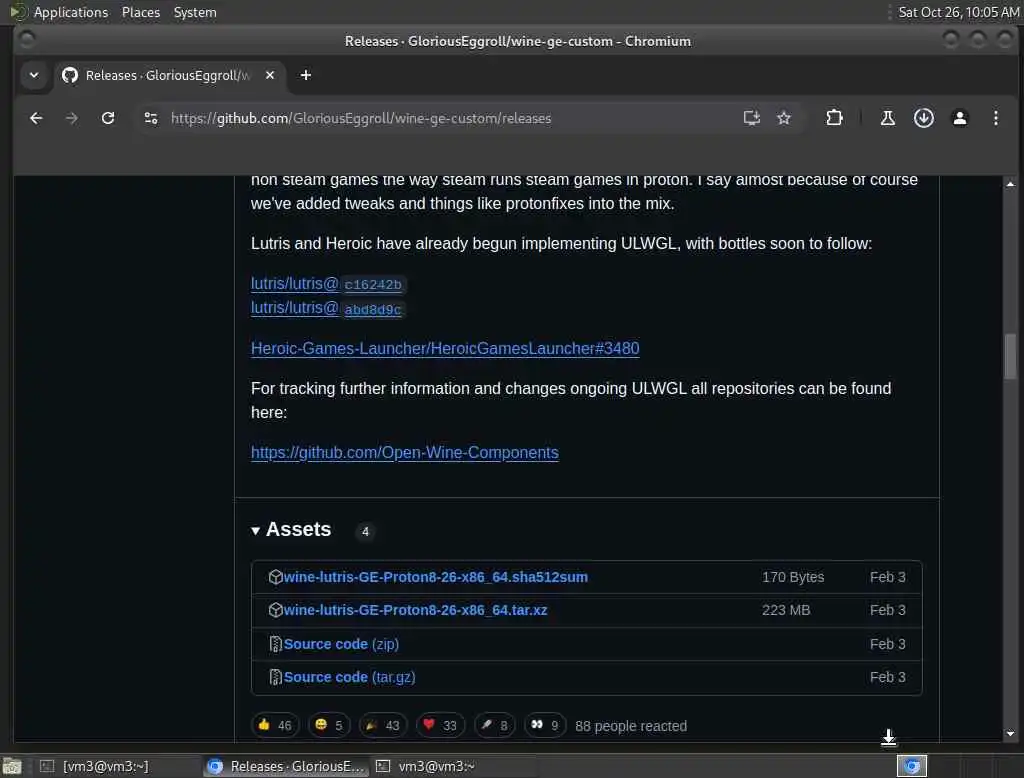Click Chromium workspace icon in bottom panel
This screenshot has height=778, width=1024.
coord(912,766)
